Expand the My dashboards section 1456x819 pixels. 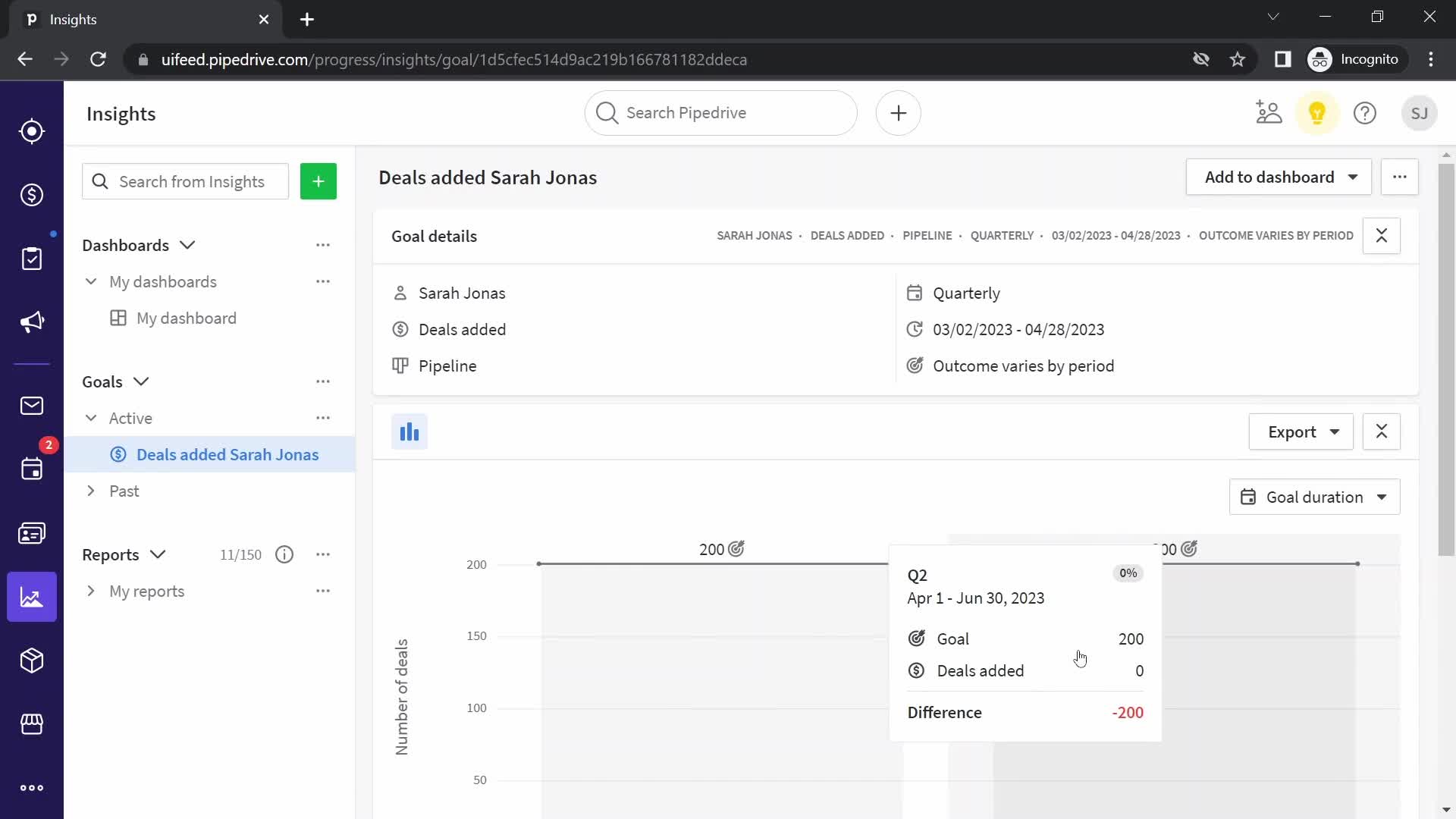point(91,281)
